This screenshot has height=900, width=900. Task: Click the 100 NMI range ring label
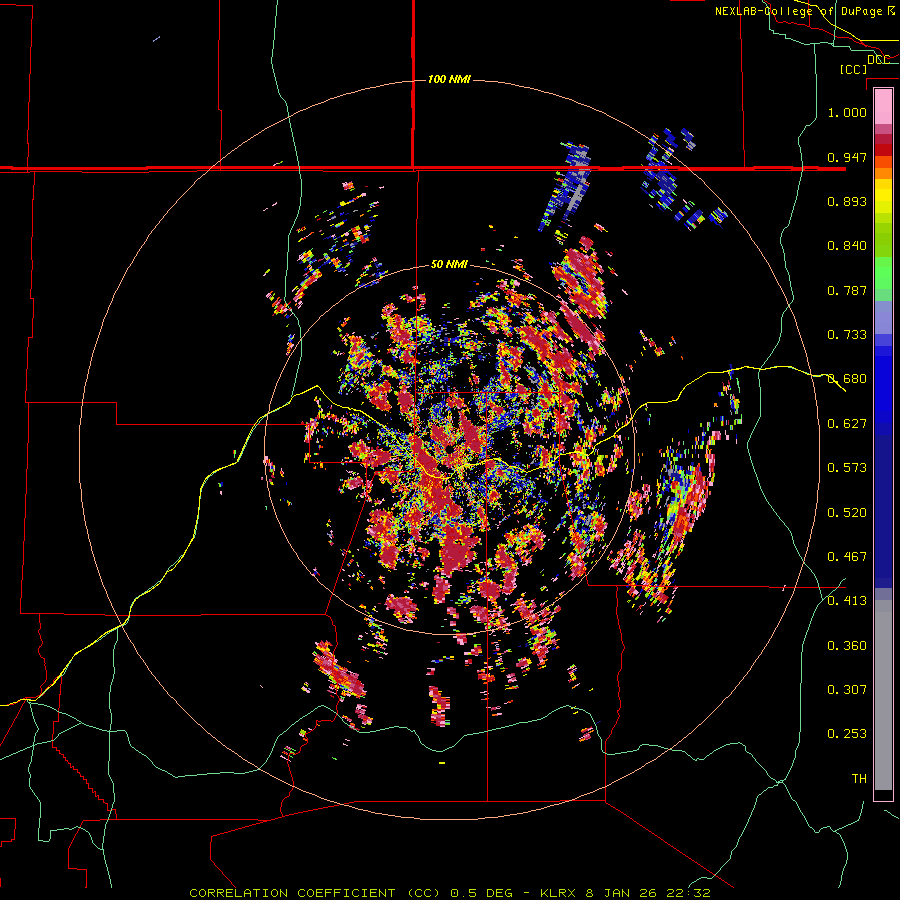coord(449,79)
